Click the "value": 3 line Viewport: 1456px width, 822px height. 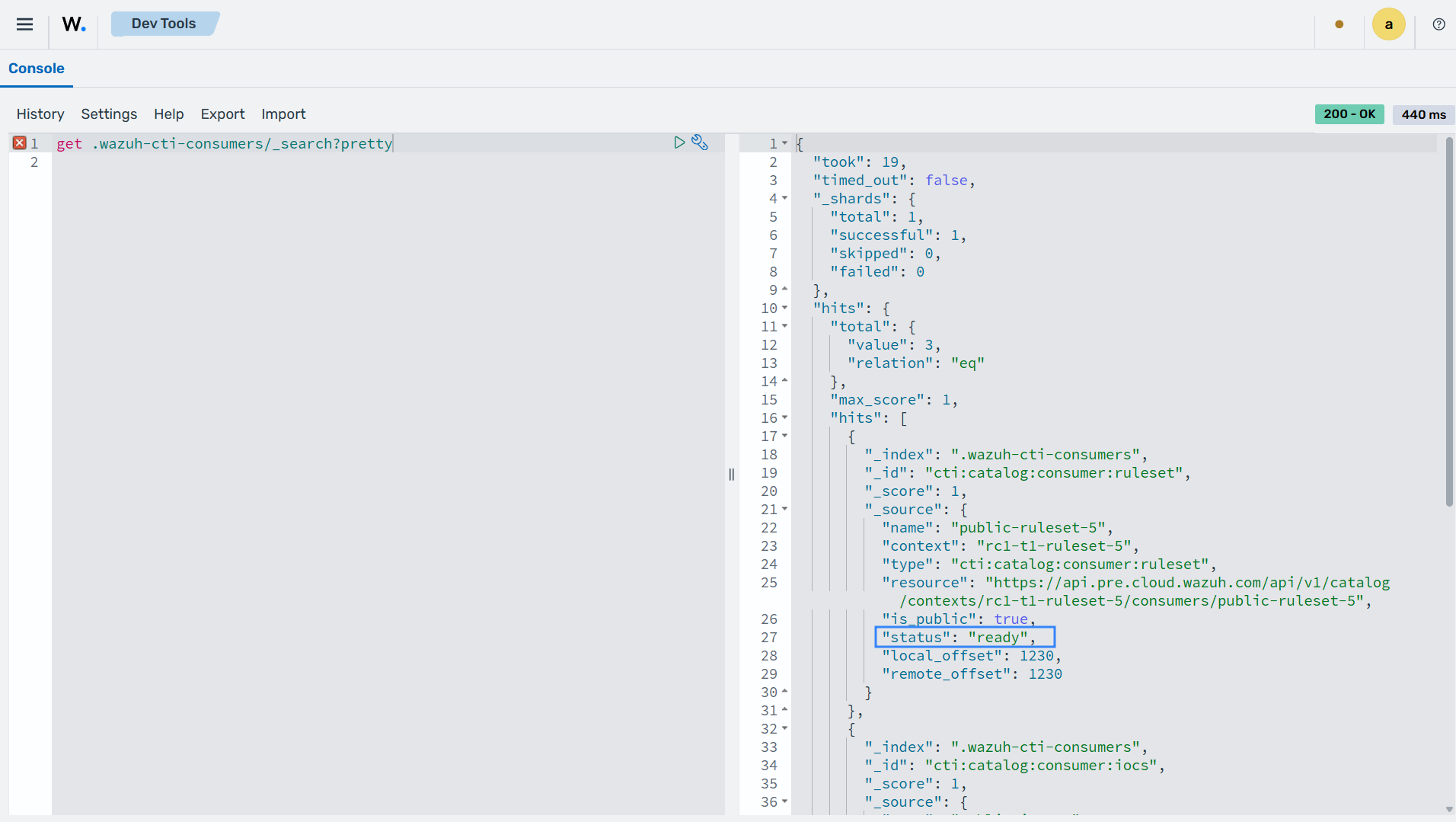click(894, 344)
